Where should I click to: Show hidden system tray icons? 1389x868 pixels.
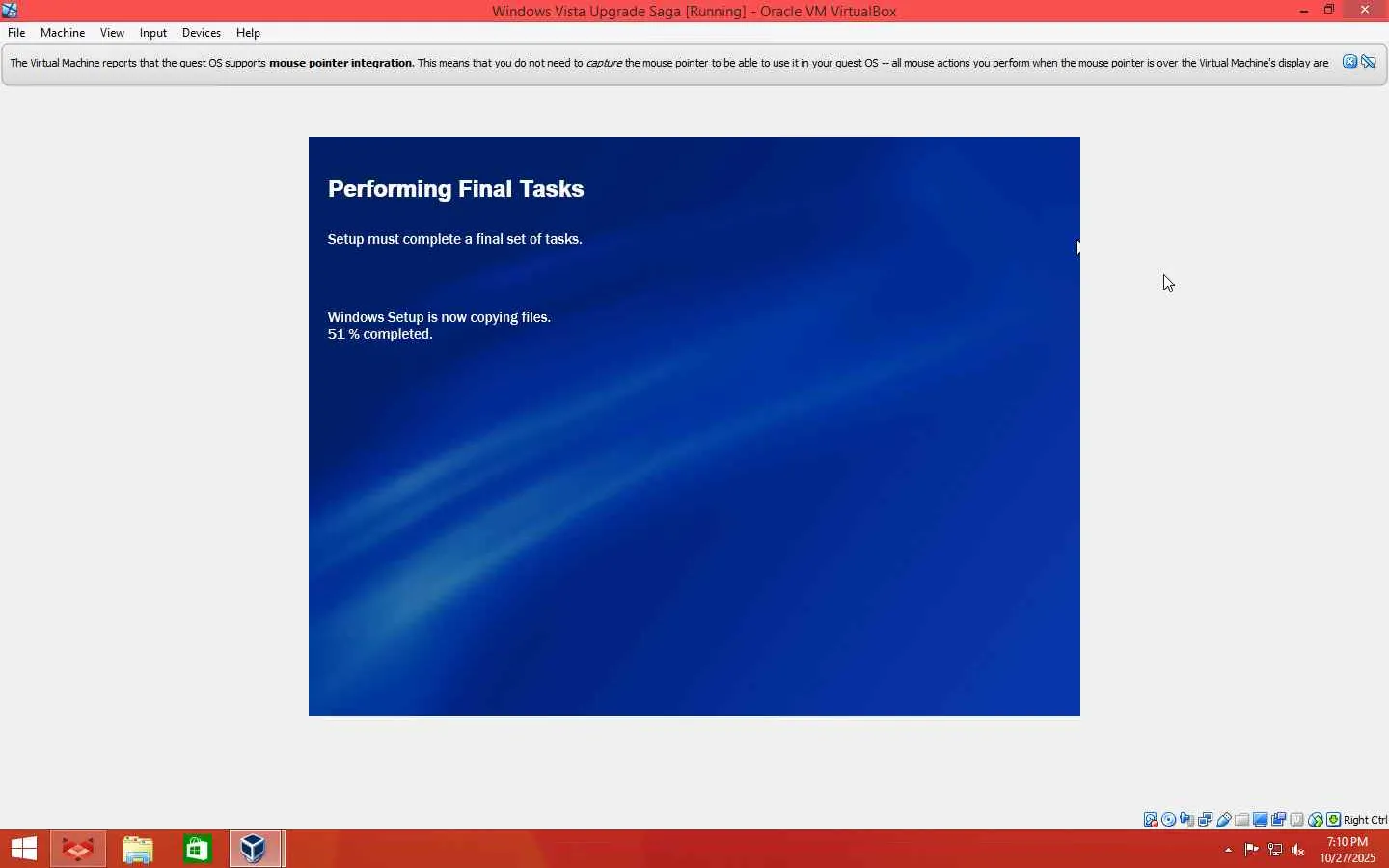1228,850
